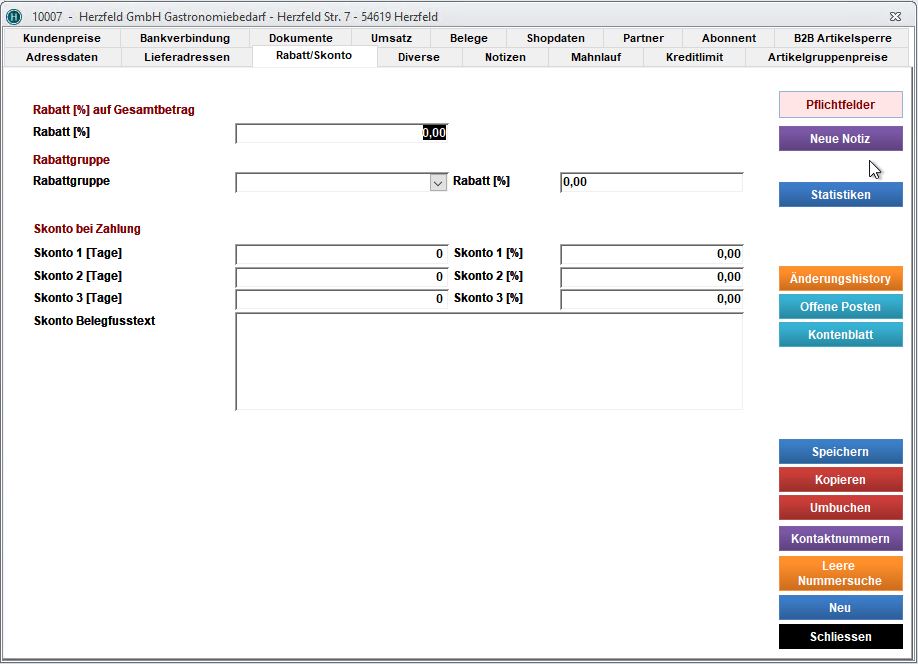Click the Neue Notiz button

pos(840,139)
